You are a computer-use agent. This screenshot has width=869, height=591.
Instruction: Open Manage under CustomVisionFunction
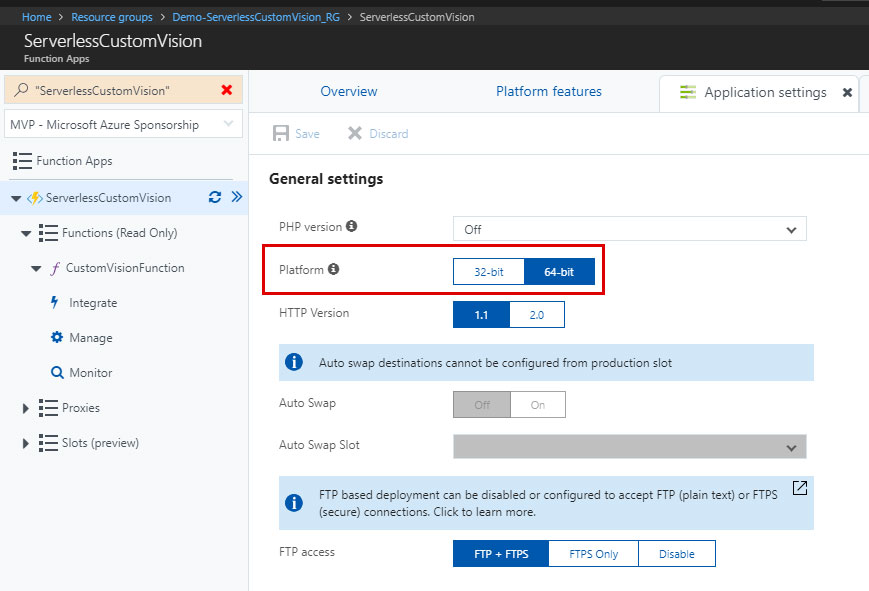pos(91,338)
